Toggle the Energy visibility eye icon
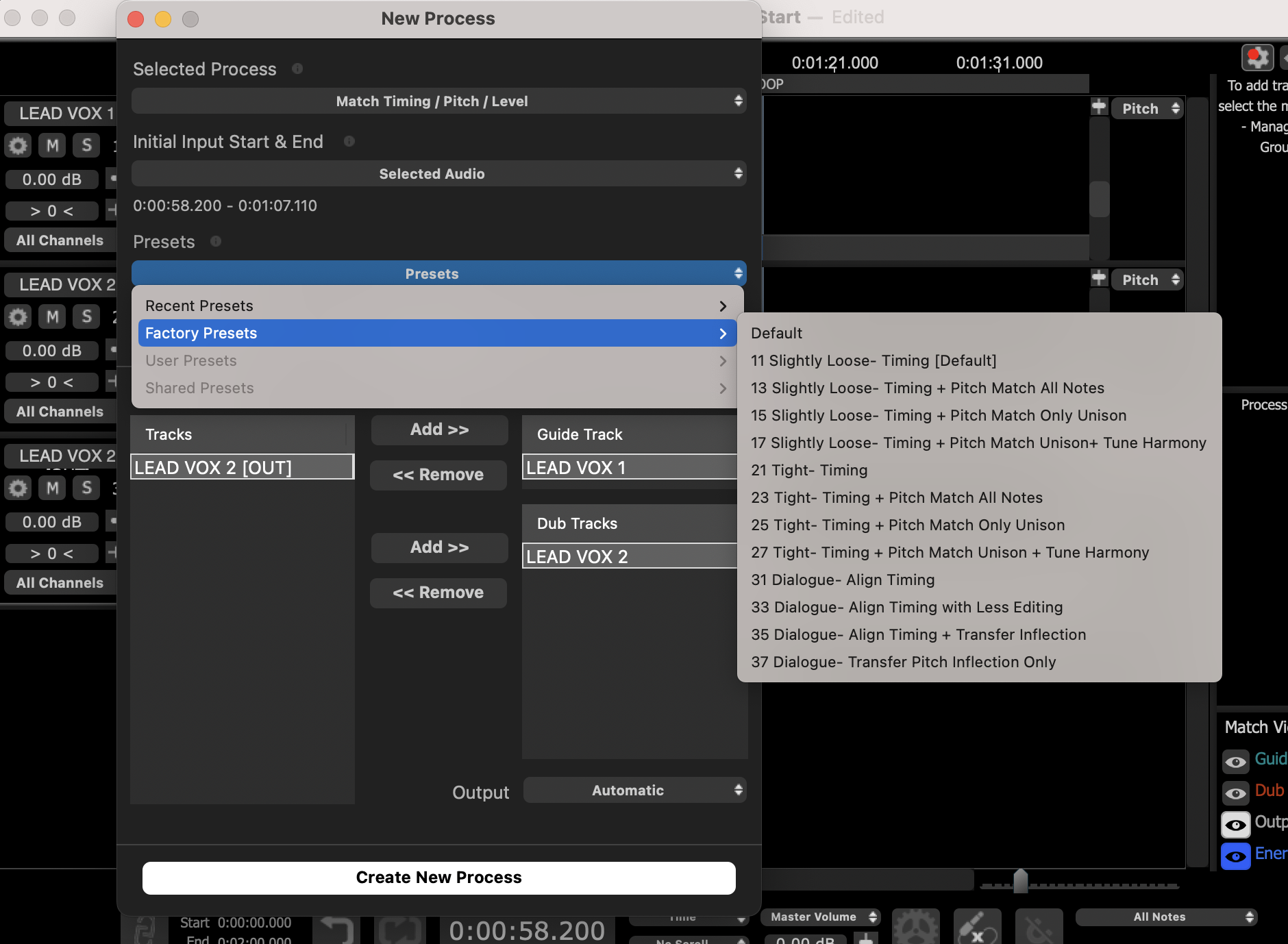 [1235, 856]
